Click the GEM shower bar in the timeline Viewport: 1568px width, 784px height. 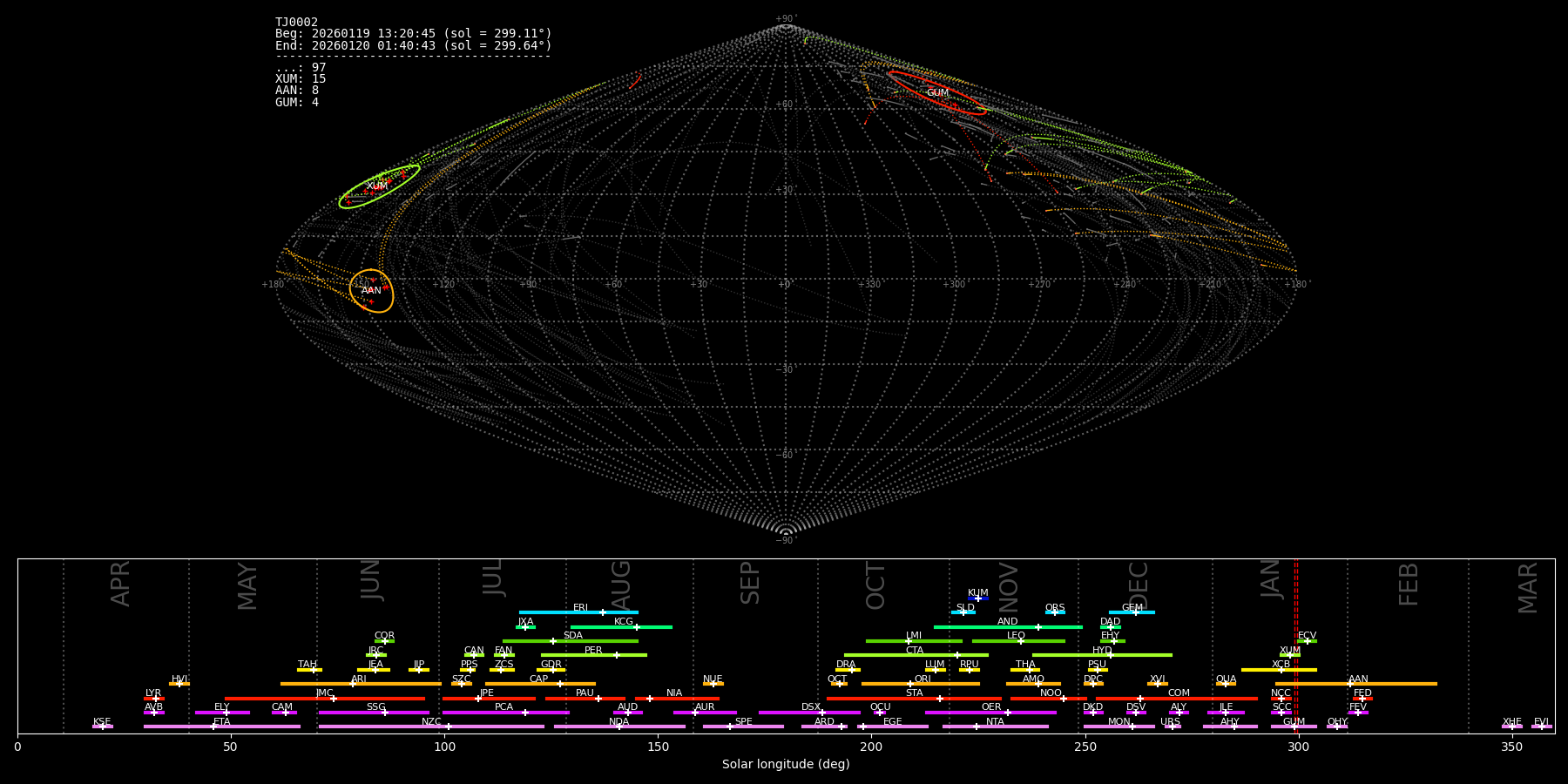point(1132,612)
